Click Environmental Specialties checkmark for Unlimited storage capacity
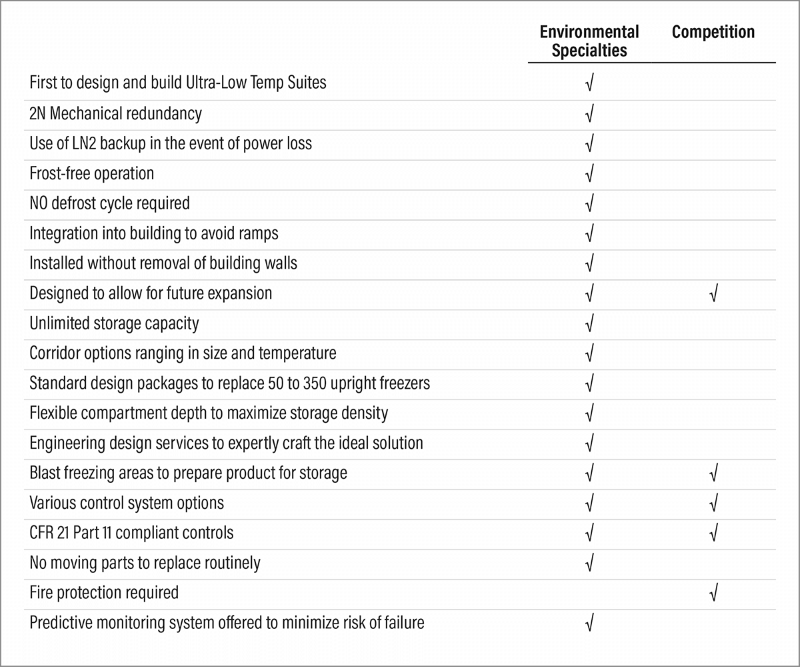Screen dimensions: 800x667 pyautogui.click(x=589, y=324)
